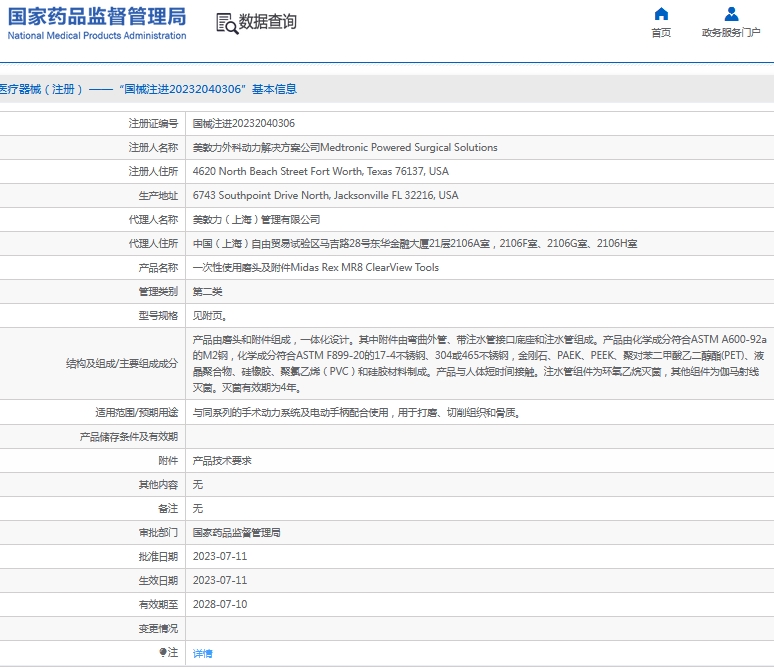The width and height of the screenshot is (774, 669).
Task: Click the 管理类别 row label
Action: [x=158, y=292]
